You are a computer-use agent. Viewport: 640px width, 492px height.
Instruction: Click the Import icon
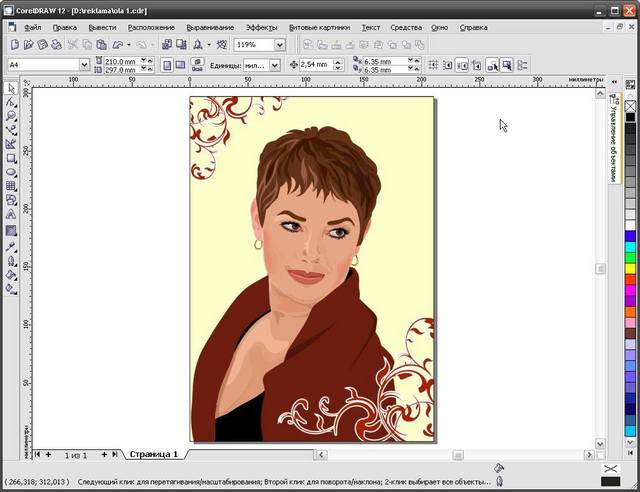pos(167,45)
